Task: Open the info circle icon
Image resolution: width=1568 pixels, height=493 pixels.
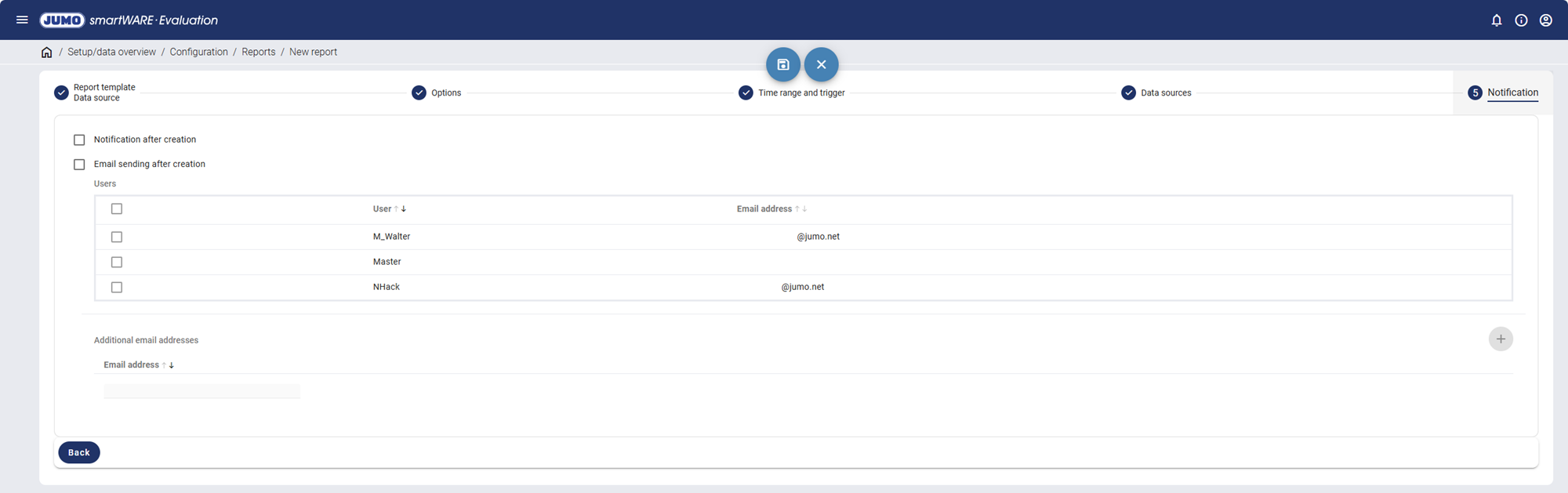Action: pyautogui.click(x=1521, y=20)
